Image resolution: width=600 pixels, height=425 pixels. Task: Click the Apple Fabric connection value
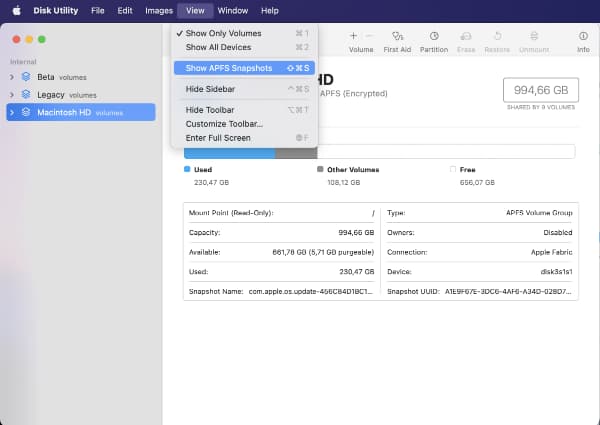[551, 252]
